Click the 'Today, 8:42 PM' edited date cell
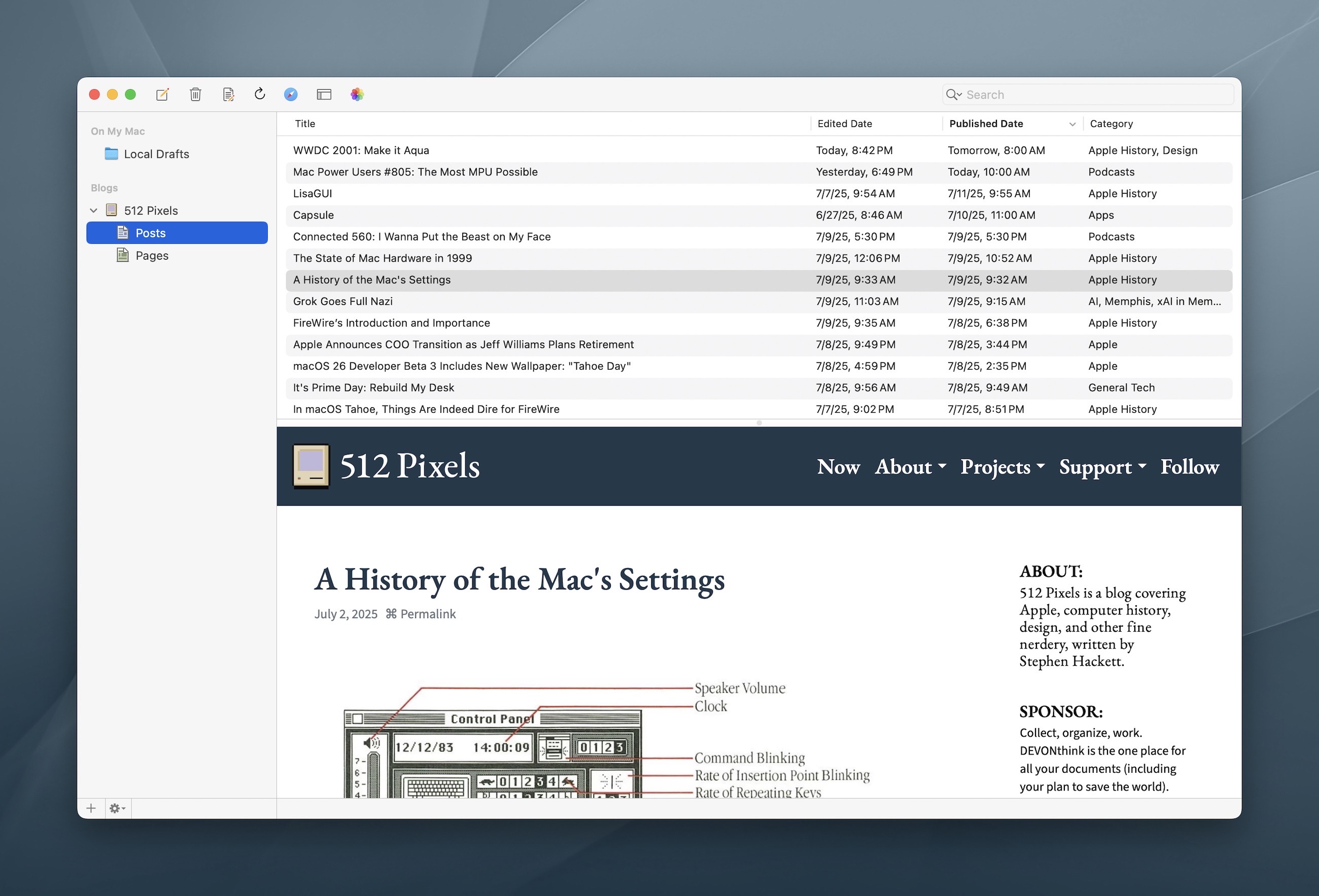The image size is (1319, 896). tap(854, 151)
